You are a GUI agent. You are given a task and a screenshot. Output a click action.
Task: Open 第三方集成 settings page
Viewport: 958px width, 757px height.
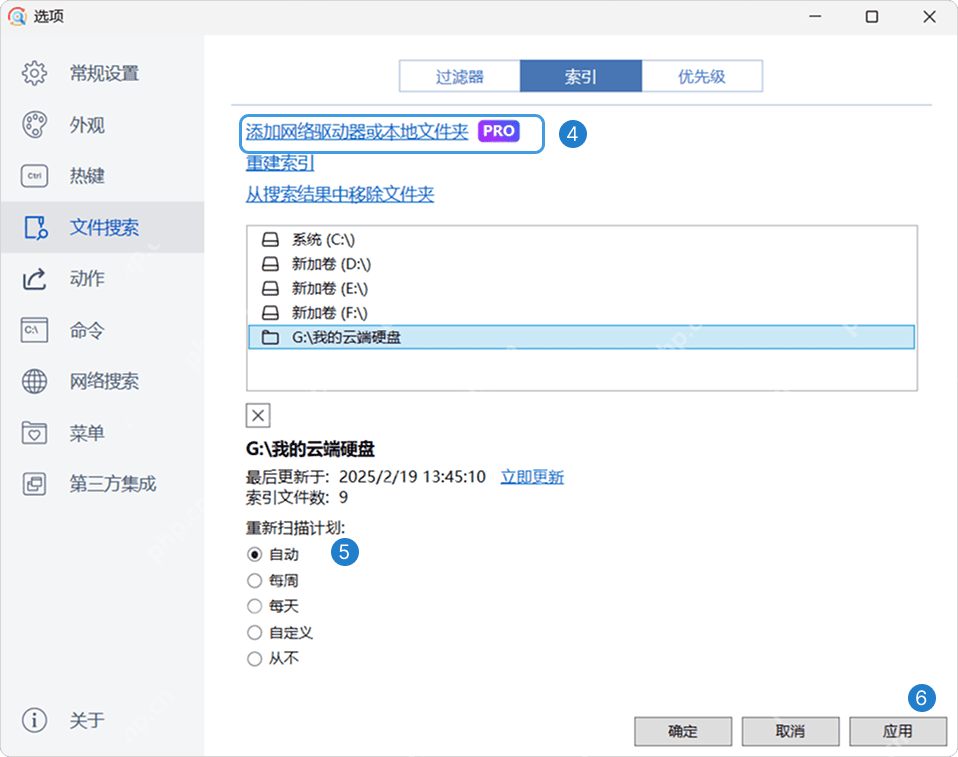102,484
